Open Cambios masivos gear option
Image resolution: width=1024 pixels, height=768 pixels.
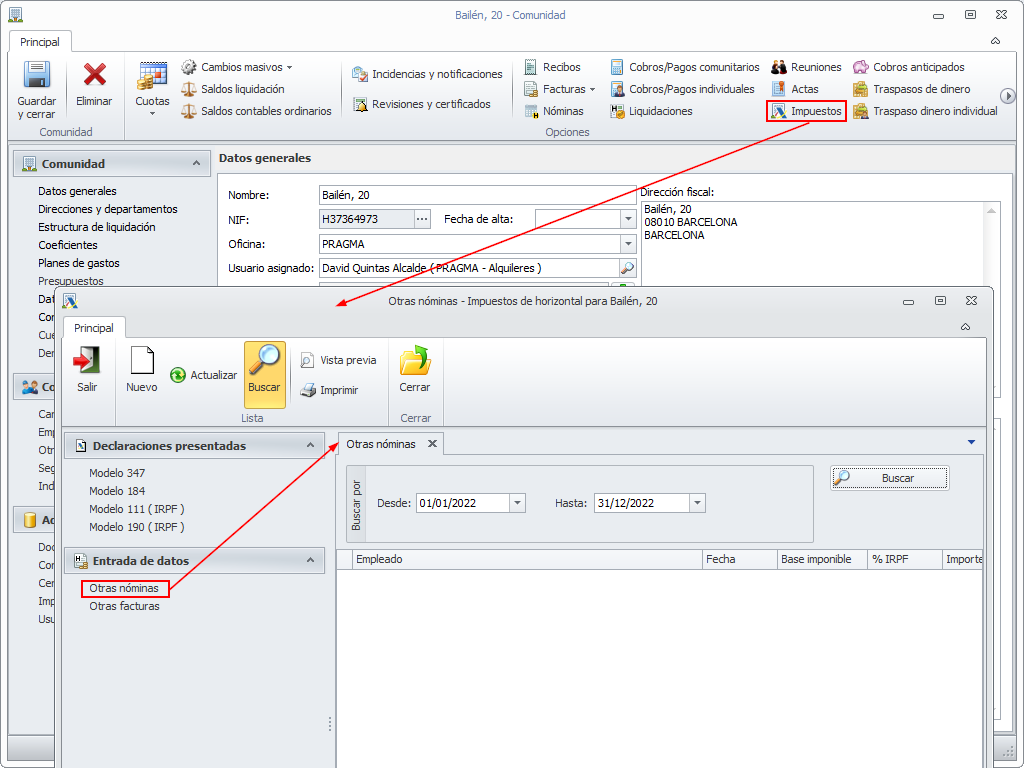pos(236,67)
